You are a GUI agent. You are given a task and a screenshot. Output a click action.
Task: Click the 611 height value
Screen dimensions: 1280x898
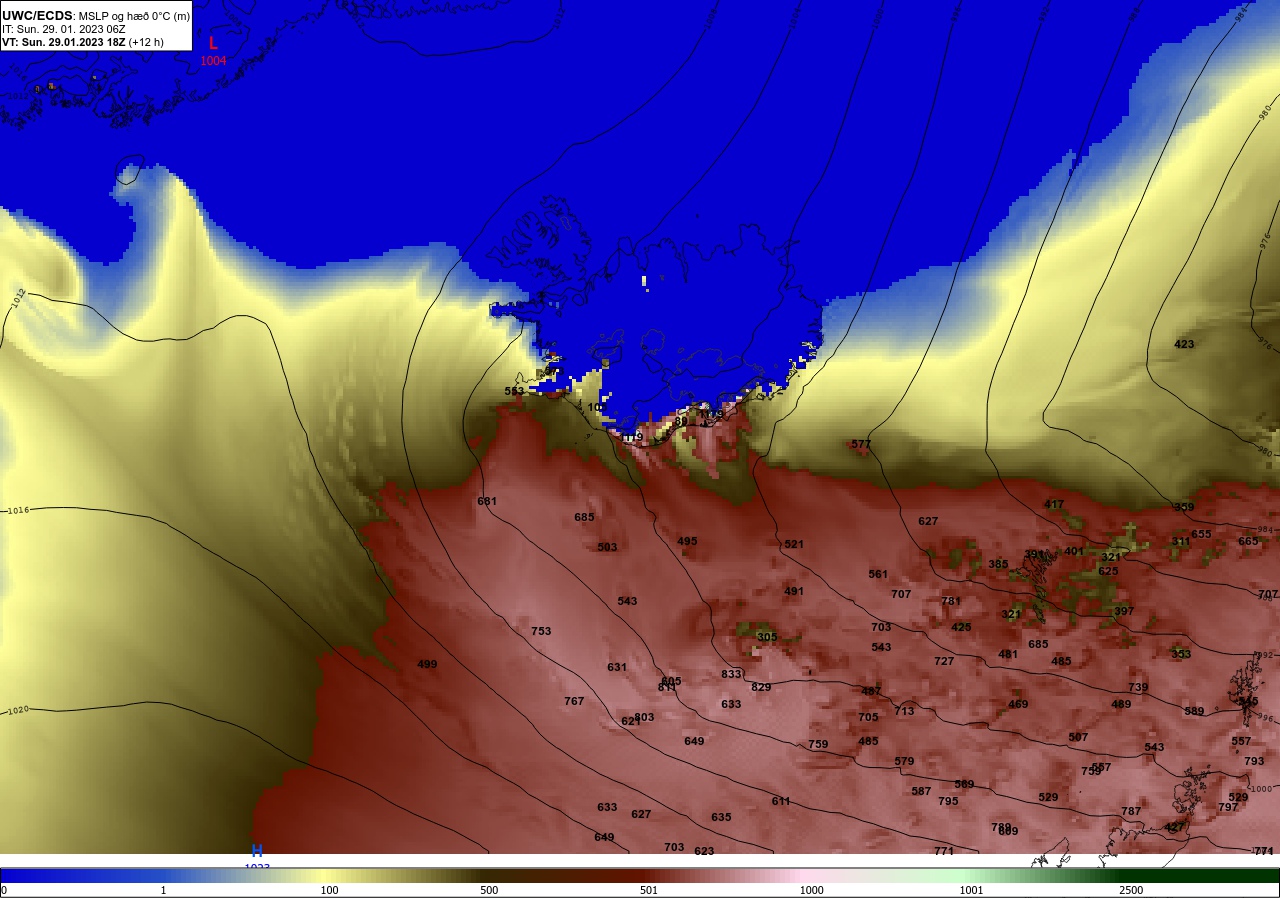781,801
